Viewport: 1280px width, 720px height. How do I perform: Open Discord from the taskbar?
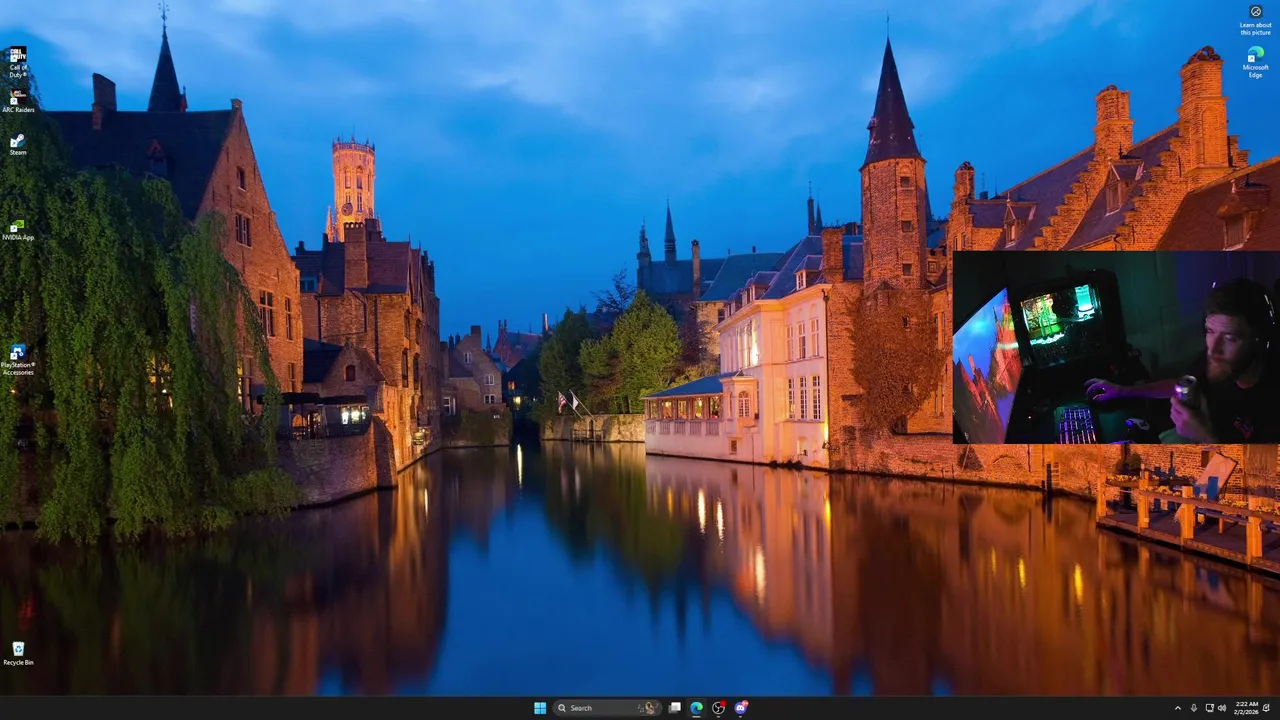(740, 708)
